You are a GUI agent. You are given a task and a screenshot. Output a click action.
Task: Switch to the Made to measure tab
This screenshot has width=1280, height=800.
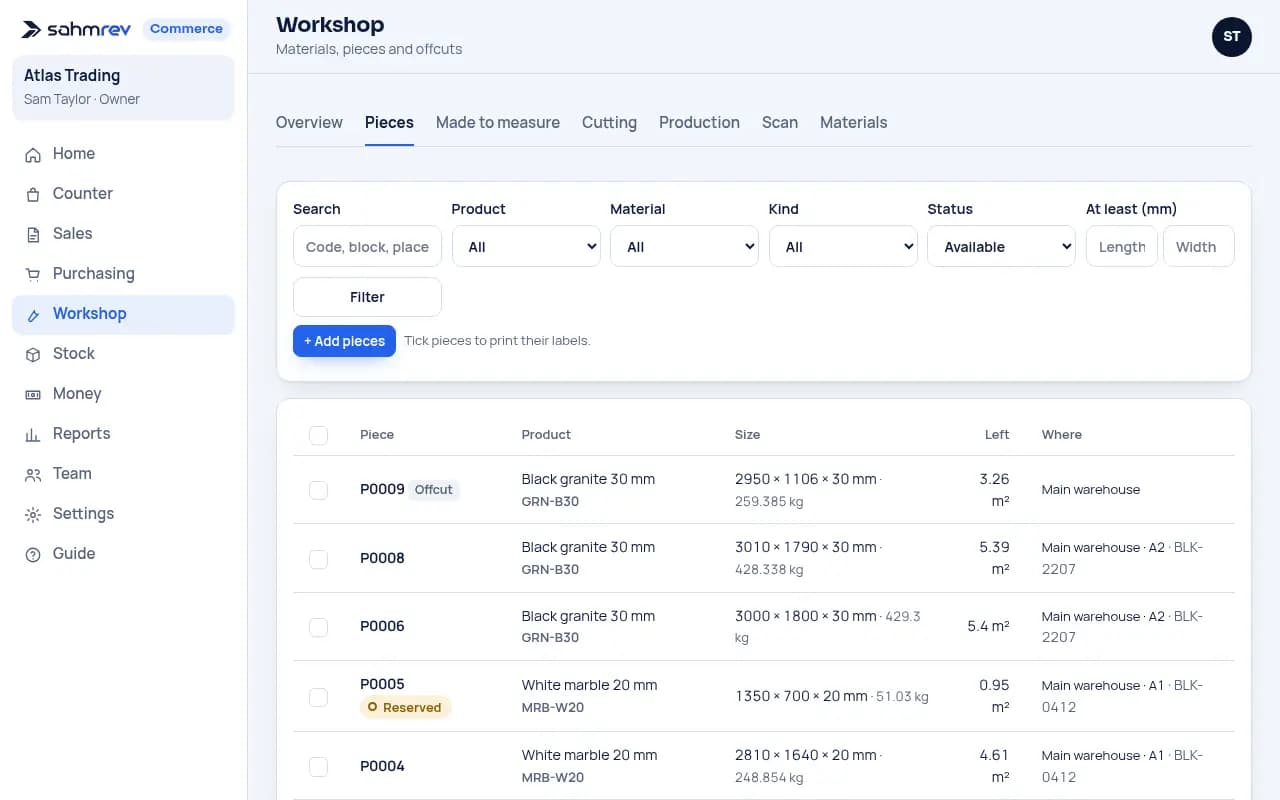498,122
